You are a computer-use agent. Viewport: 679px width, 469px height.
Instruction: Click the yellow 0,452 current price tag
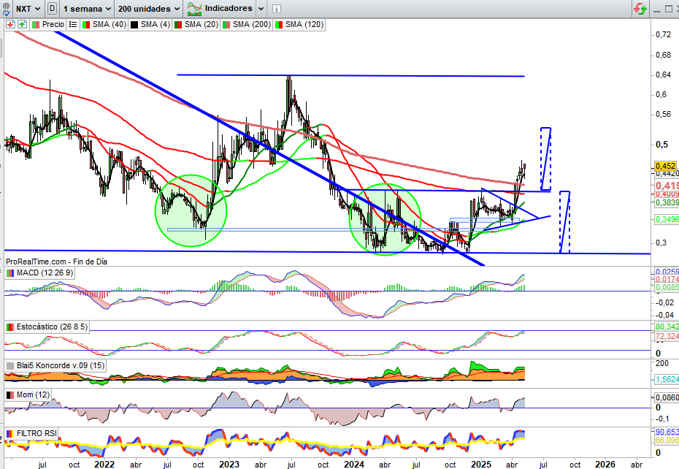point(666,166)
